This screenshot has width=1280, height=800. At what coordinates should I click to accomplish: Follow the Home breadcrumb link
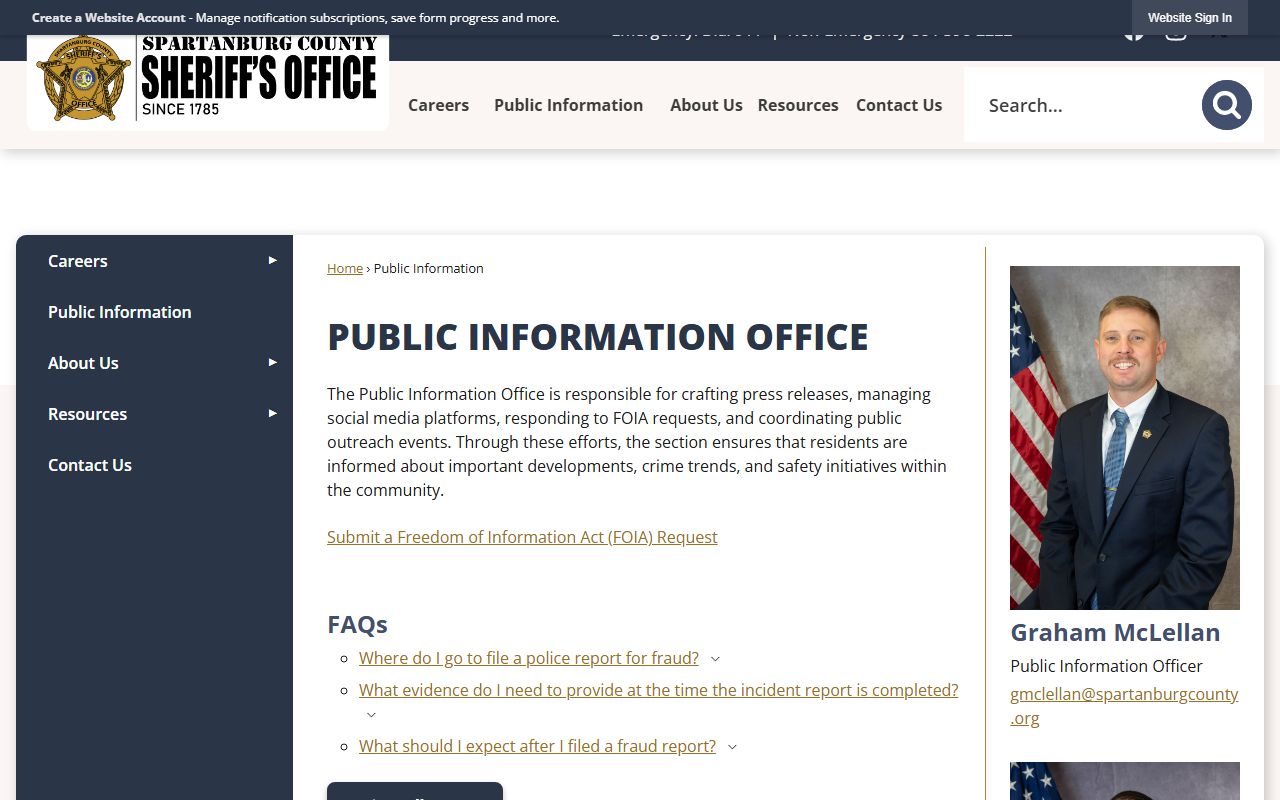click(x=345, y=268)
